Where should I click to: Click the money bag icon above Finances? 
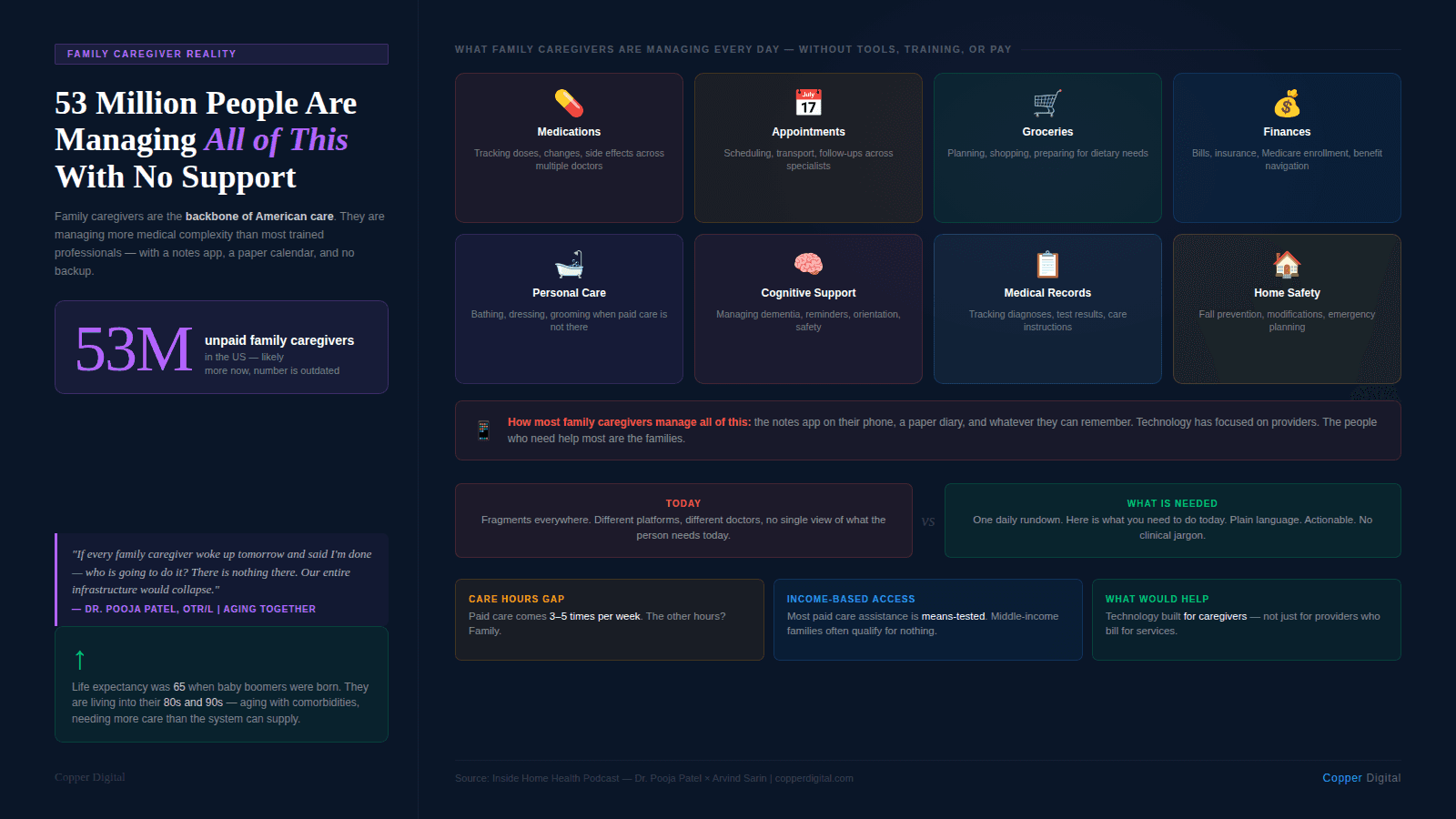point(1287,103)
